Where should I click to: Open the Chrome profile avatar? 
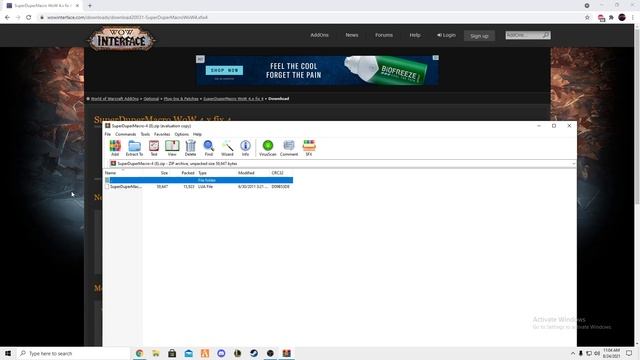(x=622, y=17)
